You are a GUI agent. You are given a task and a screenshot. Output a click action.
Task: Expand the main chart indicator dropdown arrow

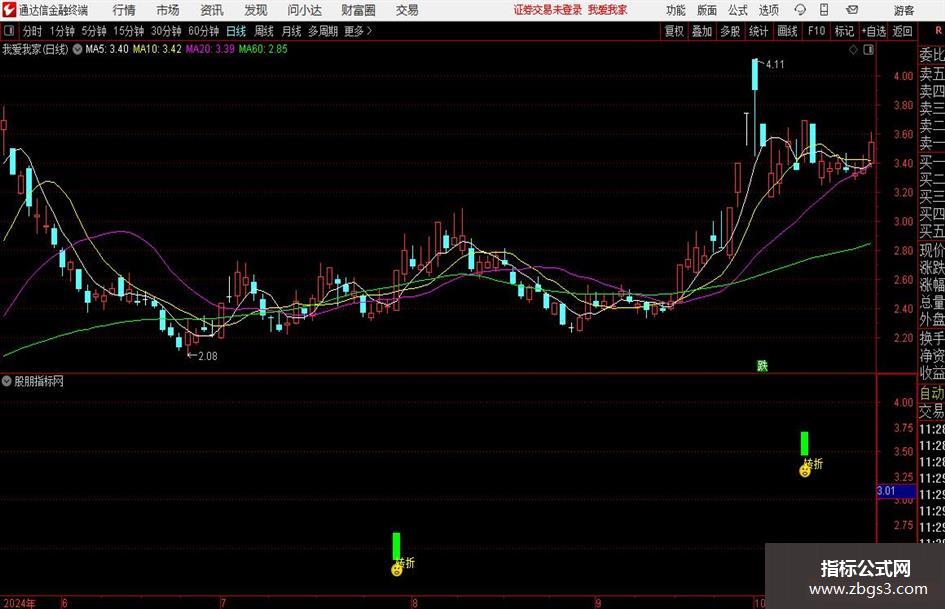pyautogui.click(x=77, y=49)
